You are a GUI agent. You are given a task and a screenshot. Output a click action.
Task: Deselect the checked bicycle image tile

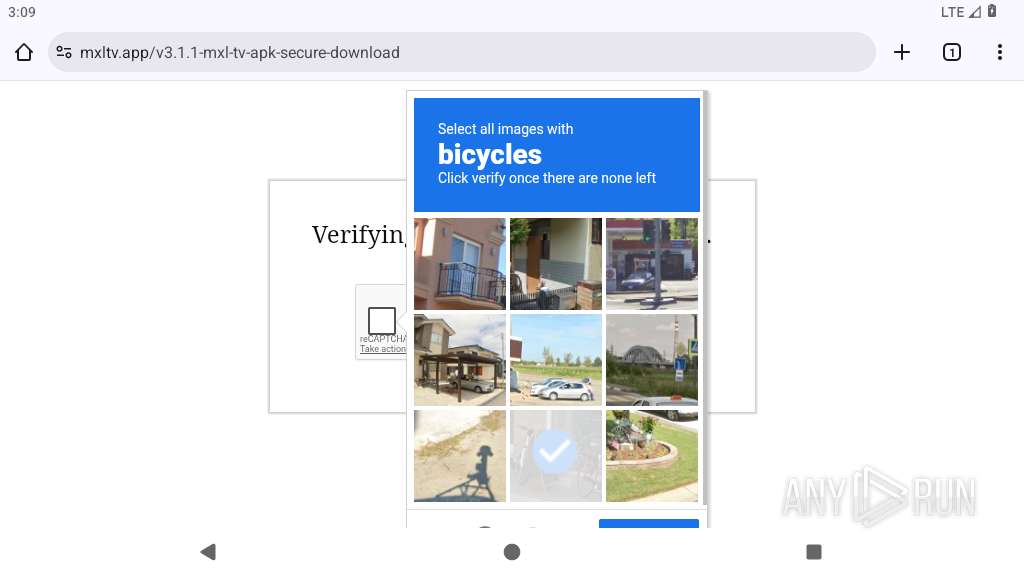[x=556, y=456]
